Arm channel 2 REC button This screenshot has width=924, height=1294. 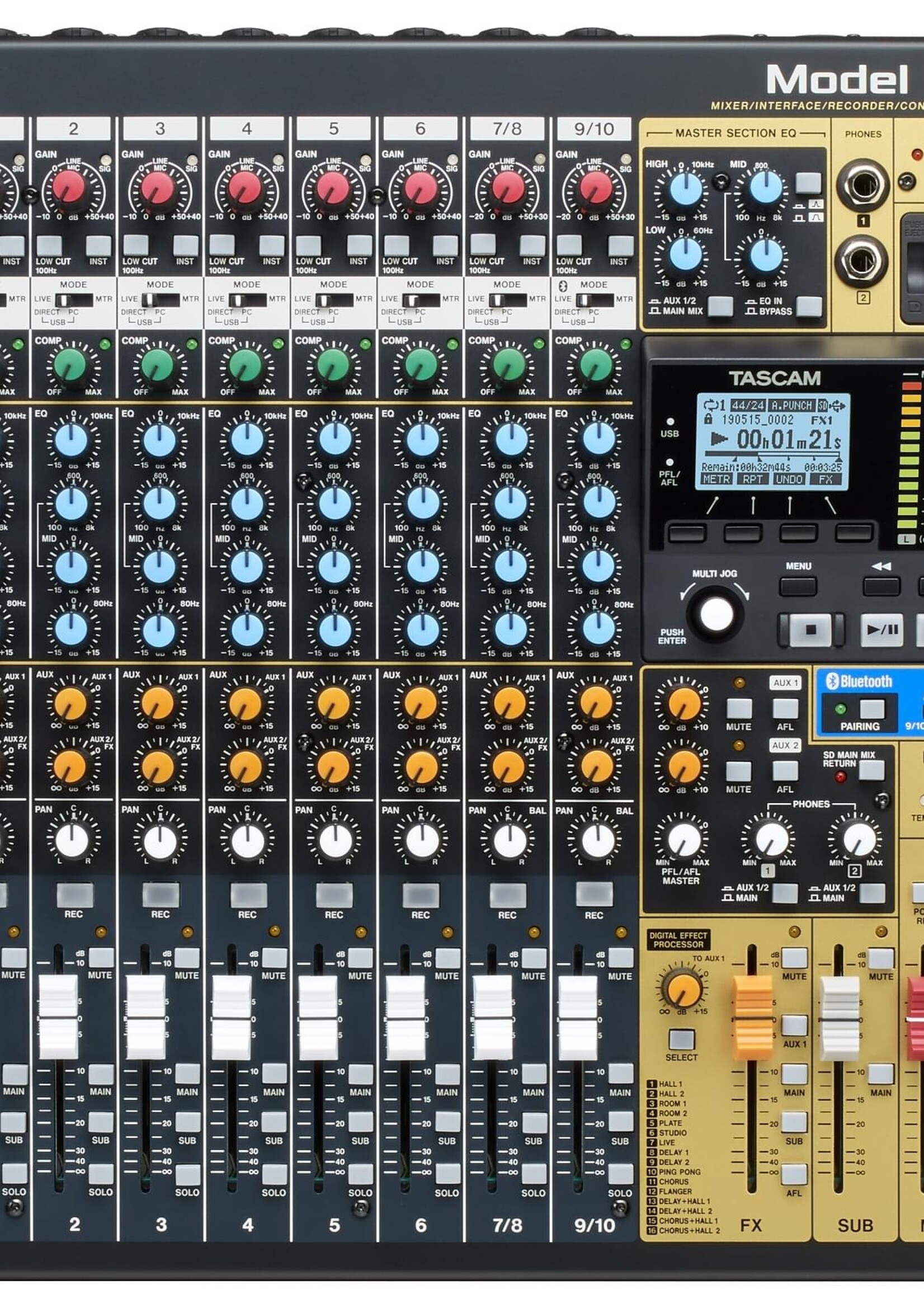click(74, 895)
